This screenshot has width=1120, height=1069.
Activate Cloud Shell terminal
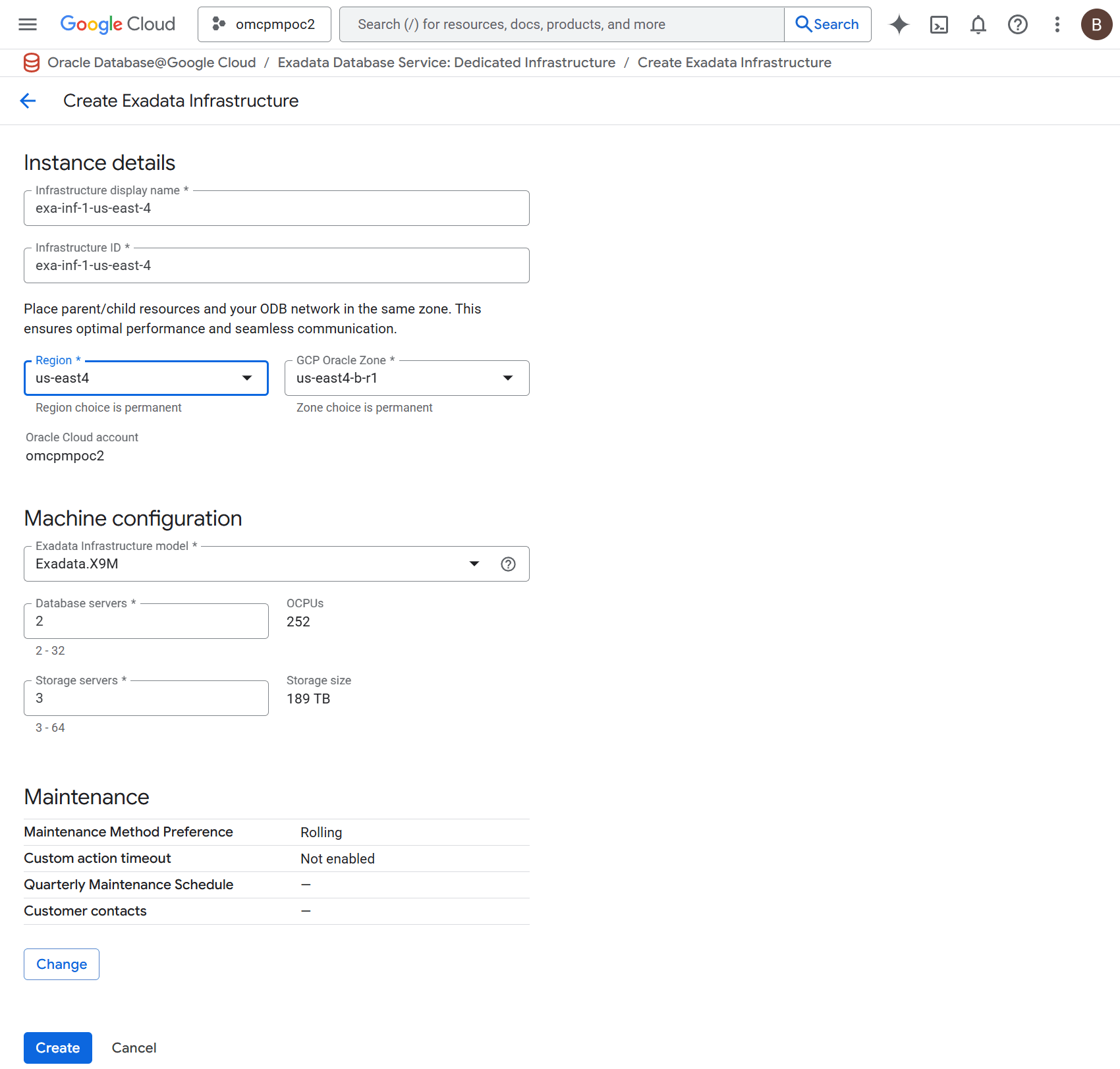click(938, 24)
